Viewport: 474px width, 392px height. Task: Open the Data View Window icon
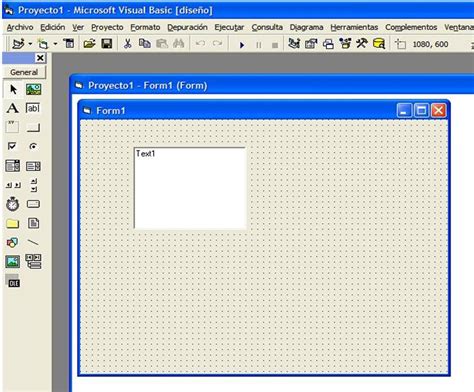pos(379,44)
